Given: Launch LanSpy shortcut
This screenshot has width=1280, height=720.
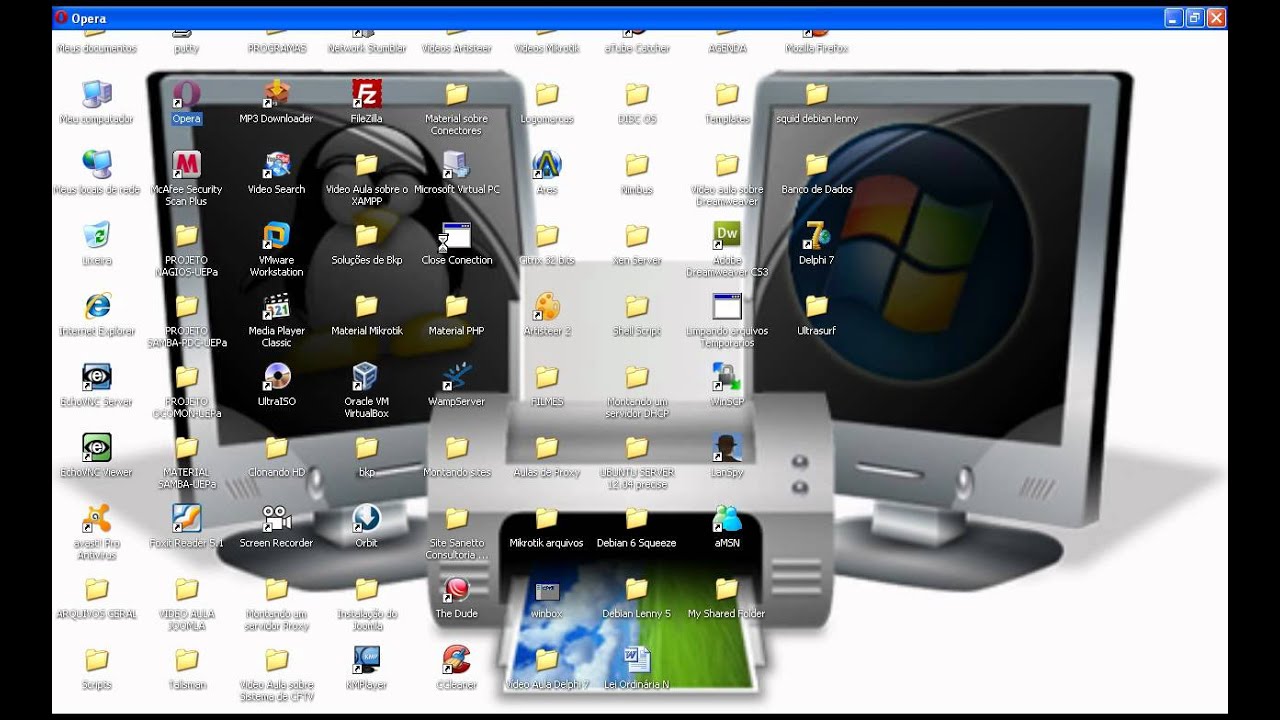Looking at the screenshot, I should (727, 449).
